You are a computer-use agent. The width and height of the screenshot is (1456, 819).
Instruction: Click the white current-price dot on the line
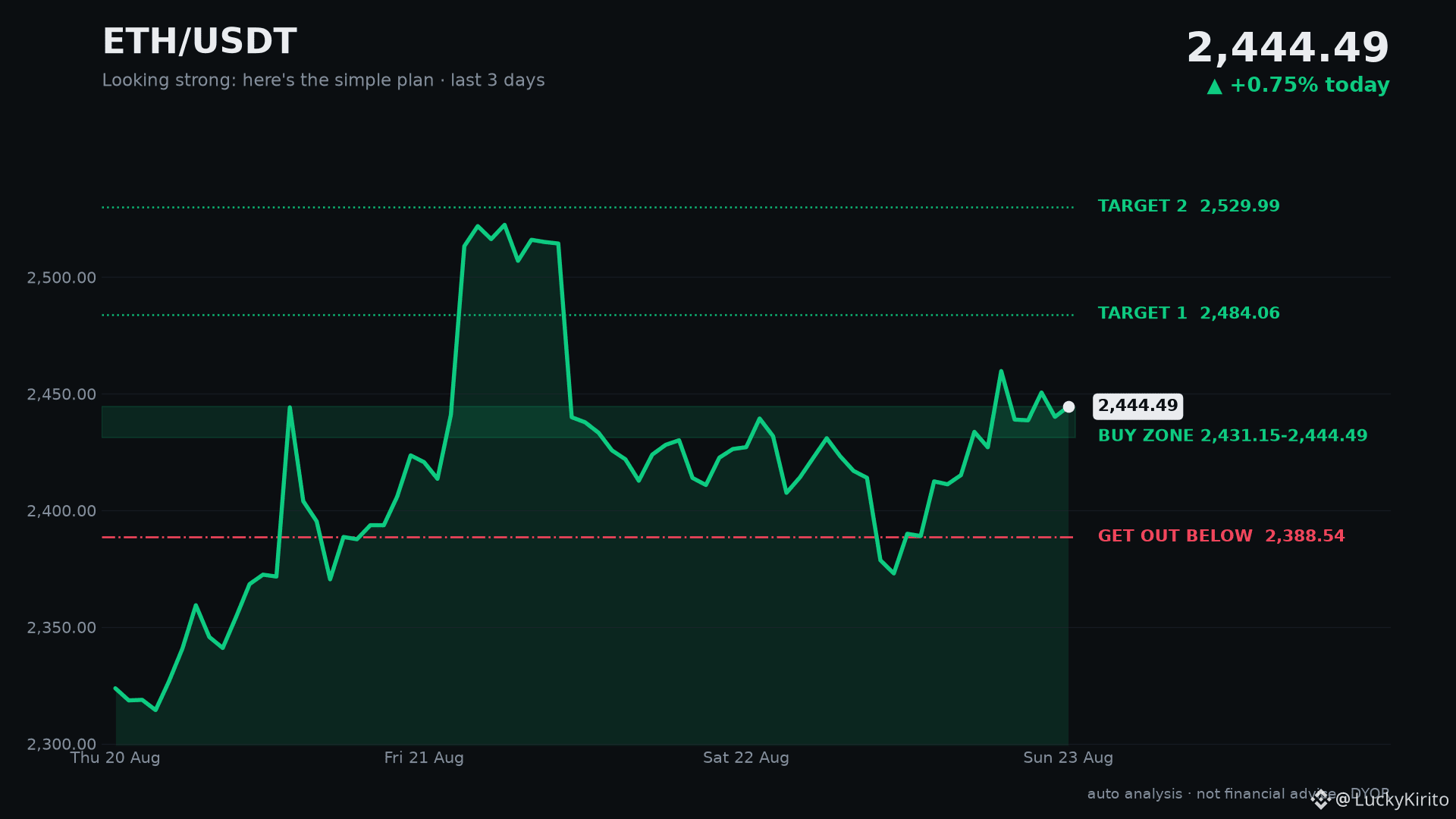point(1068,407)
